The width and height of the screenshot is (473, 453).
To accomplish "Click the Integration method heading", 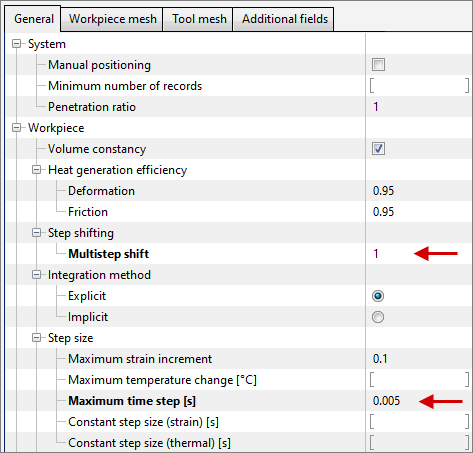I will (99, 275).
